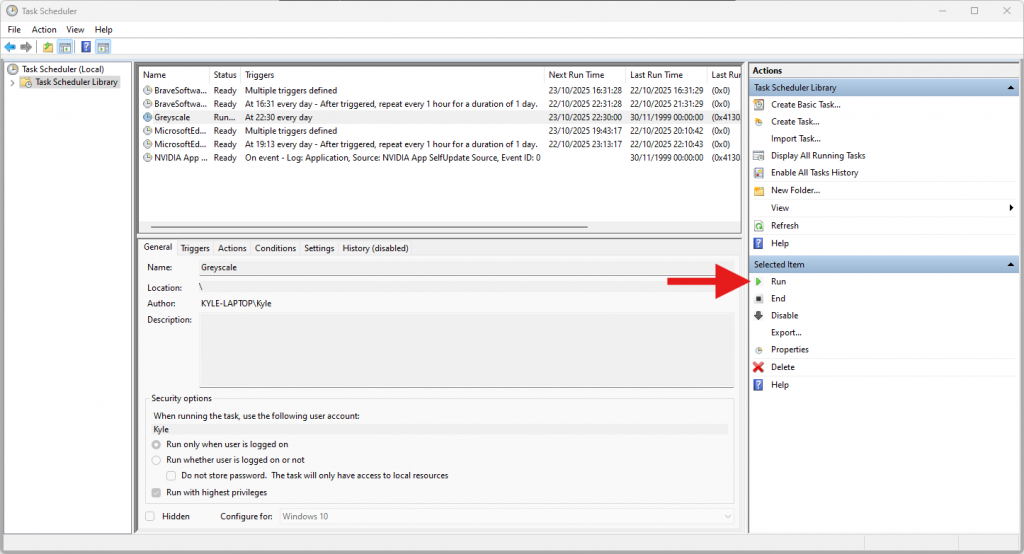This screenshot has height=554, width=1024.
Task: Toggle the Show/Hide Console Tree icon
Action: (65, 47)
